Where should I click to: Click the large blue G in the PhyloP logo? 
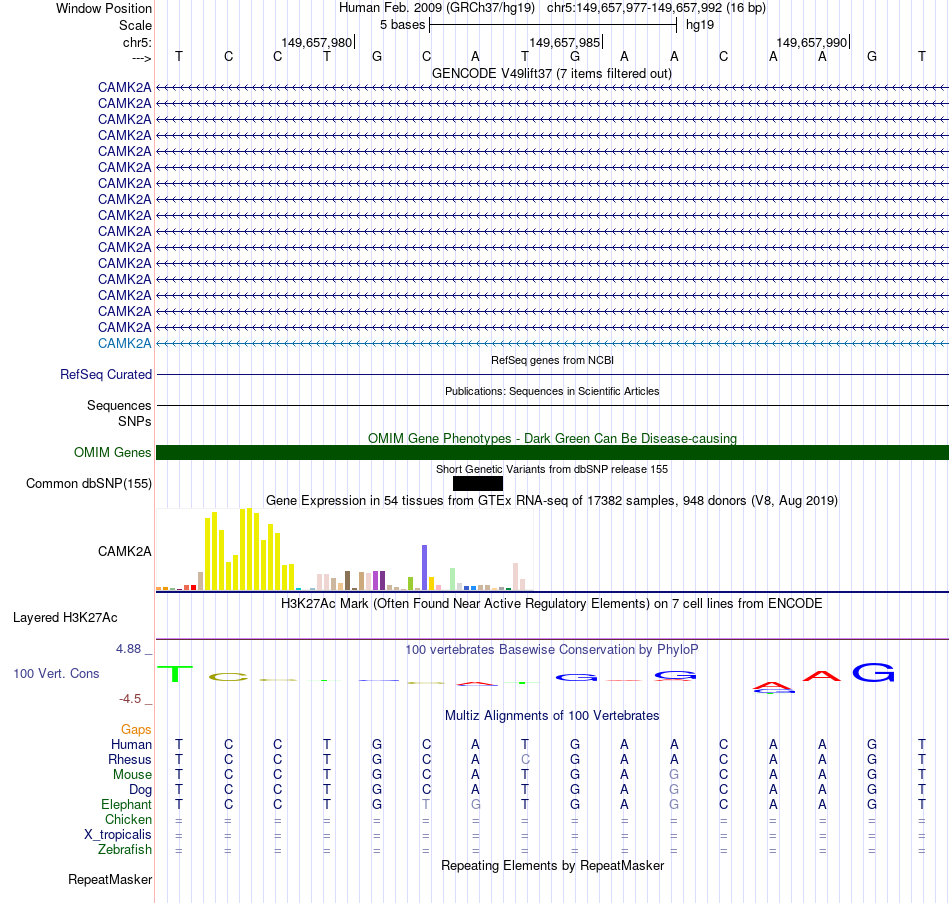[x=873, y=673]
